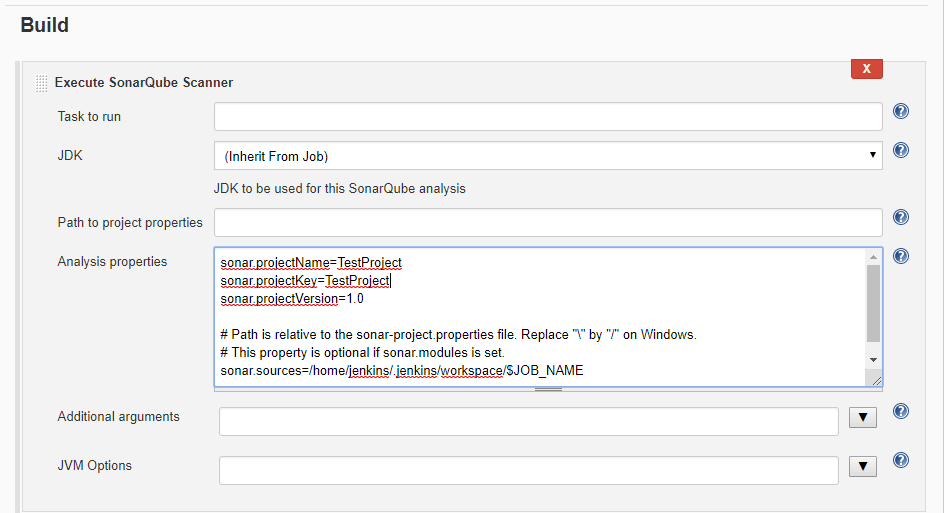
Task: Click inside the Task to run field
Action: (x=548, y=116)
